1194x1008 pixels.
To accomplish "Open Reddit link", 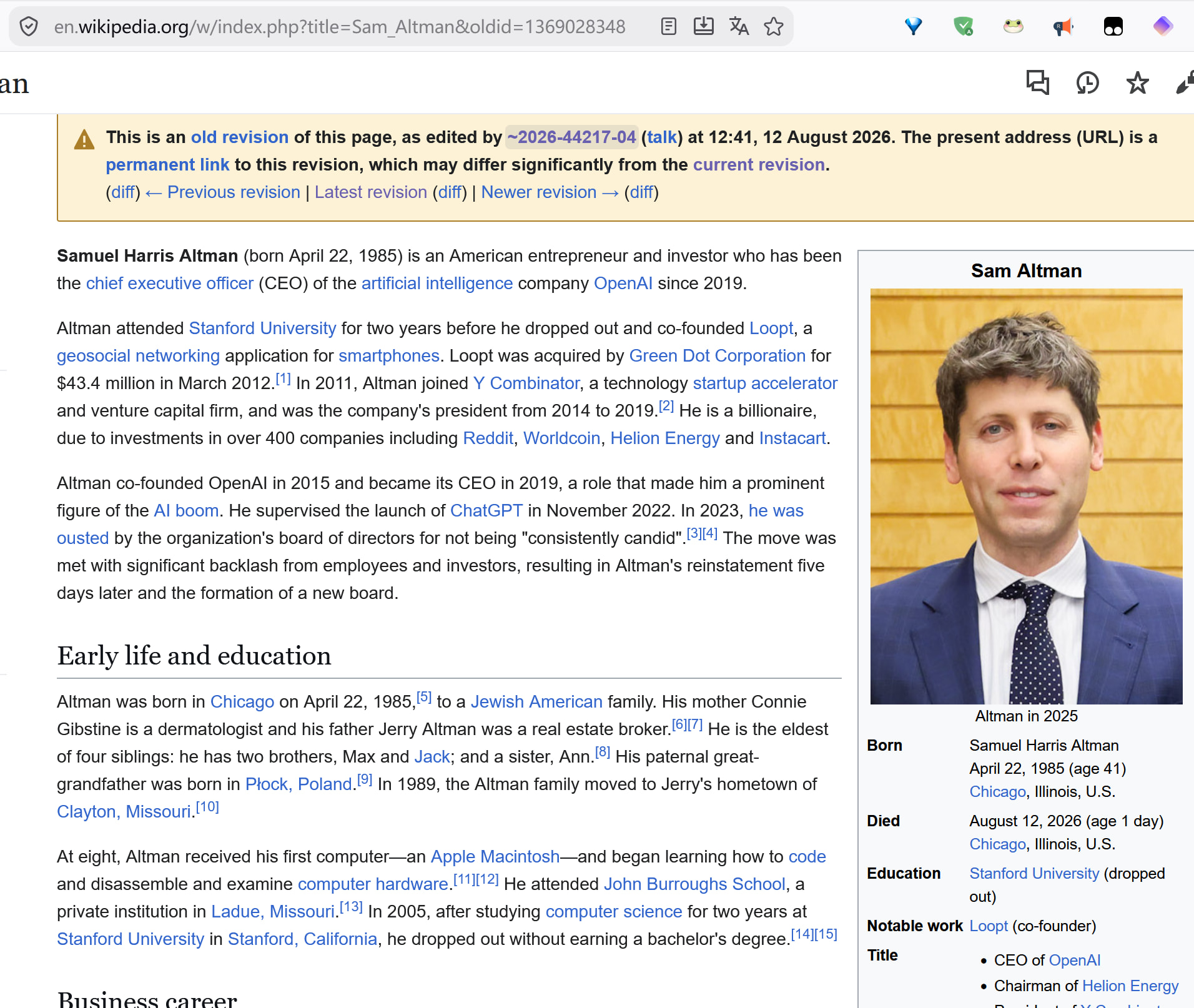I will click(488, 438).
